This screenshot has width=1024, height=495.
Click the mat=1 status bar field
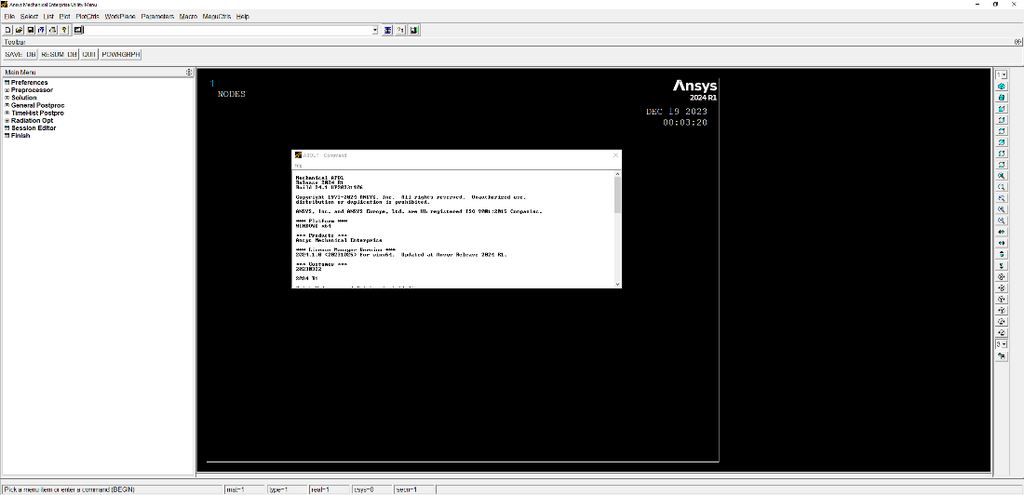(244, 489)
